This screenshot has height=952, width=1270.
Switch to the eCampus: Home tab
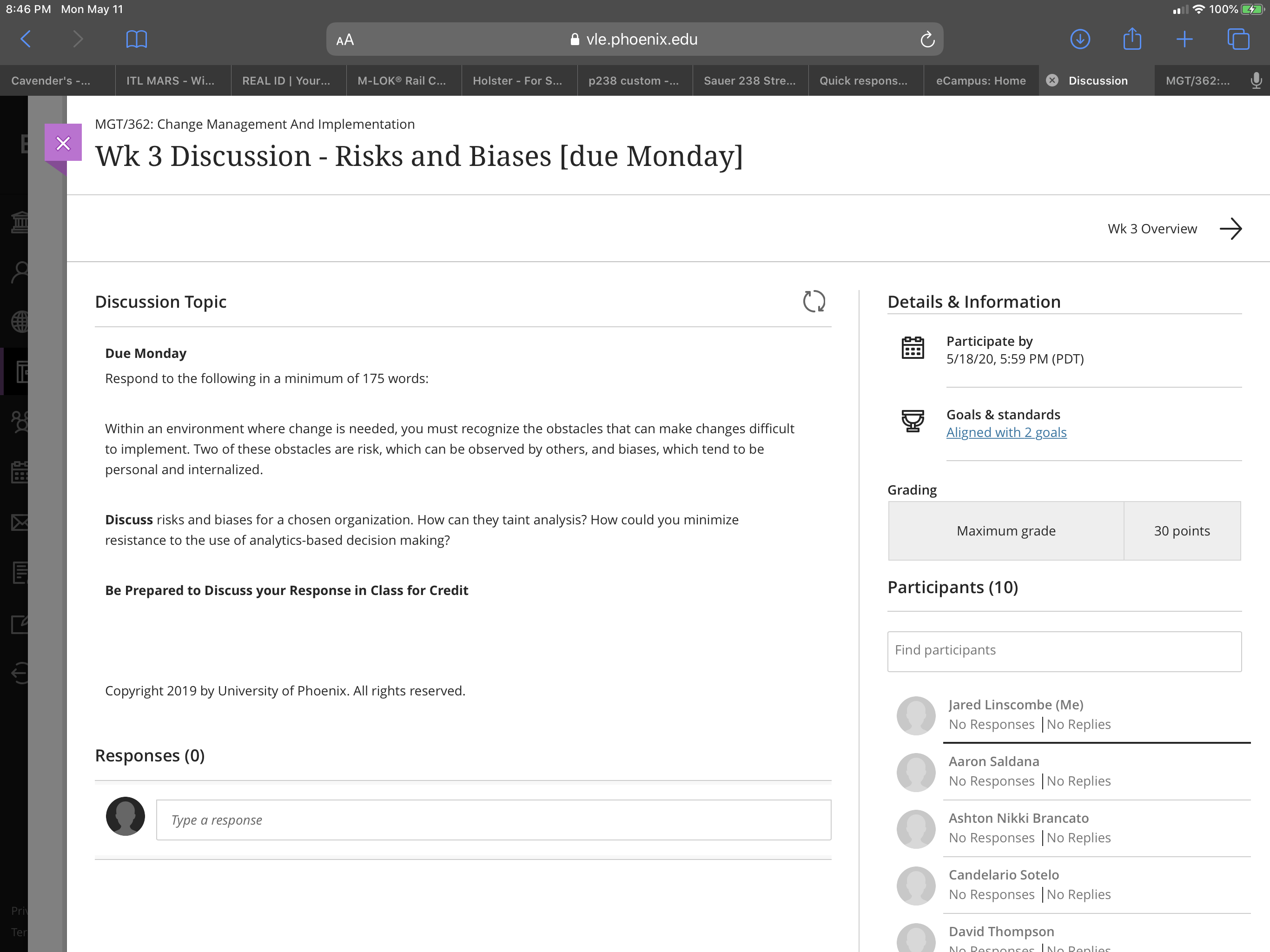[x=981, y=80]
